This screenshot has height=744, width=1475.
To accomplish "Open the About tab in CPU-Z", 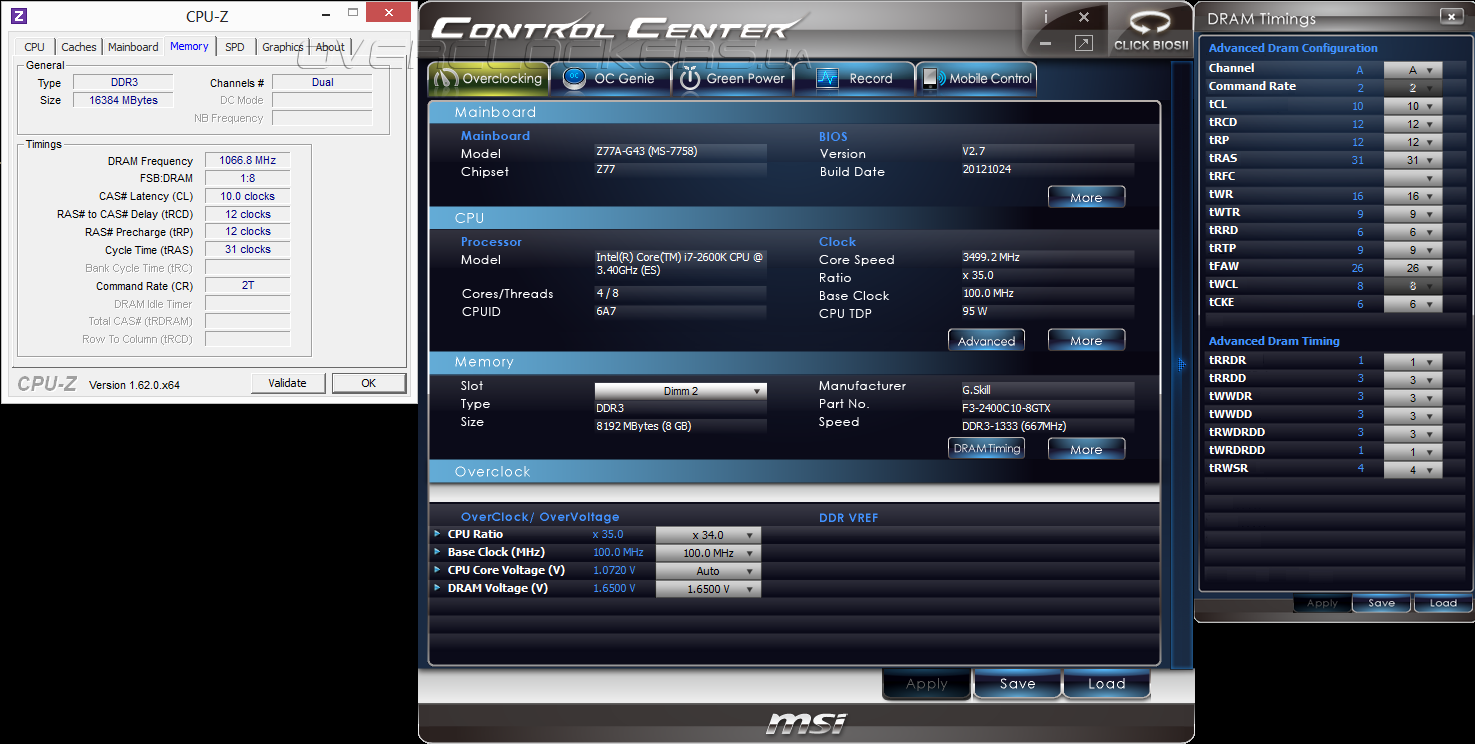I will (330, 47).
